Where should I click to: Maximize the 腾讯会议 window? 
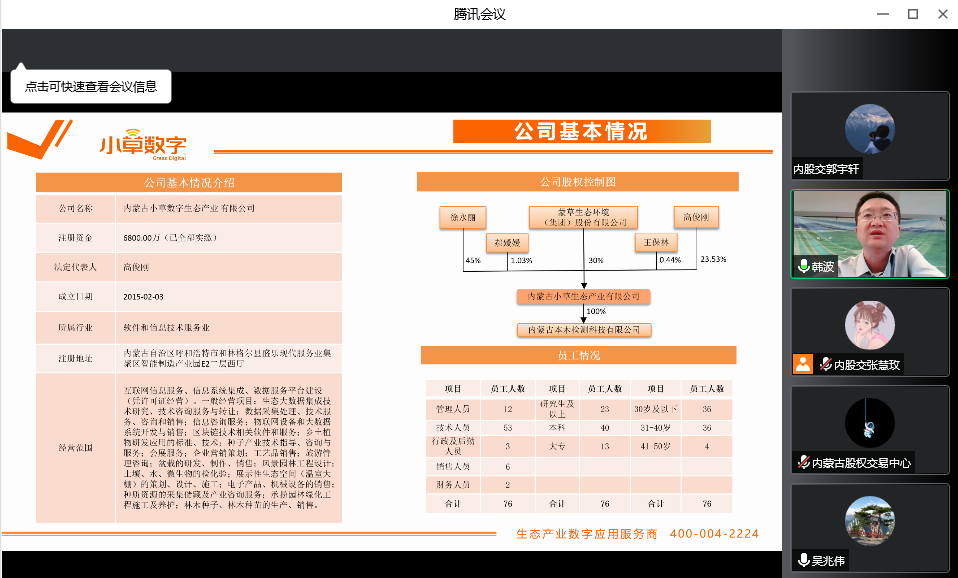tap(913, 14)
